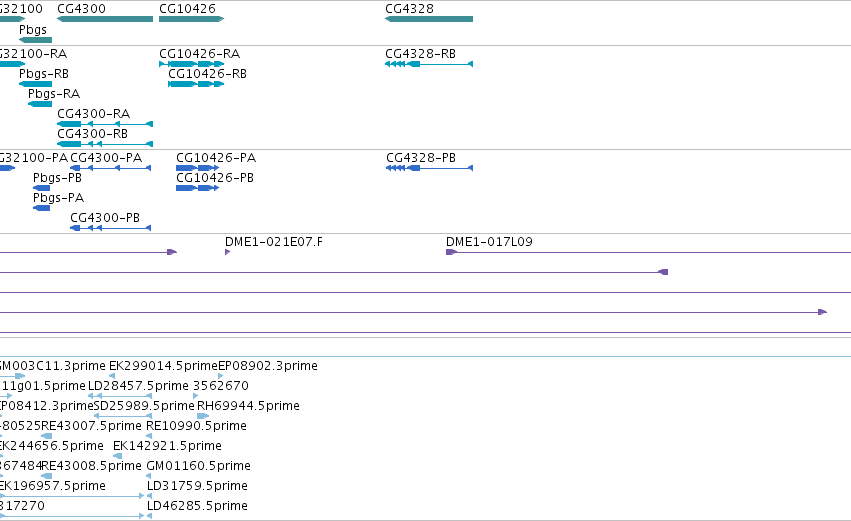
Task: Select the Pbgs-RA transcript
Action: (40, 104)
